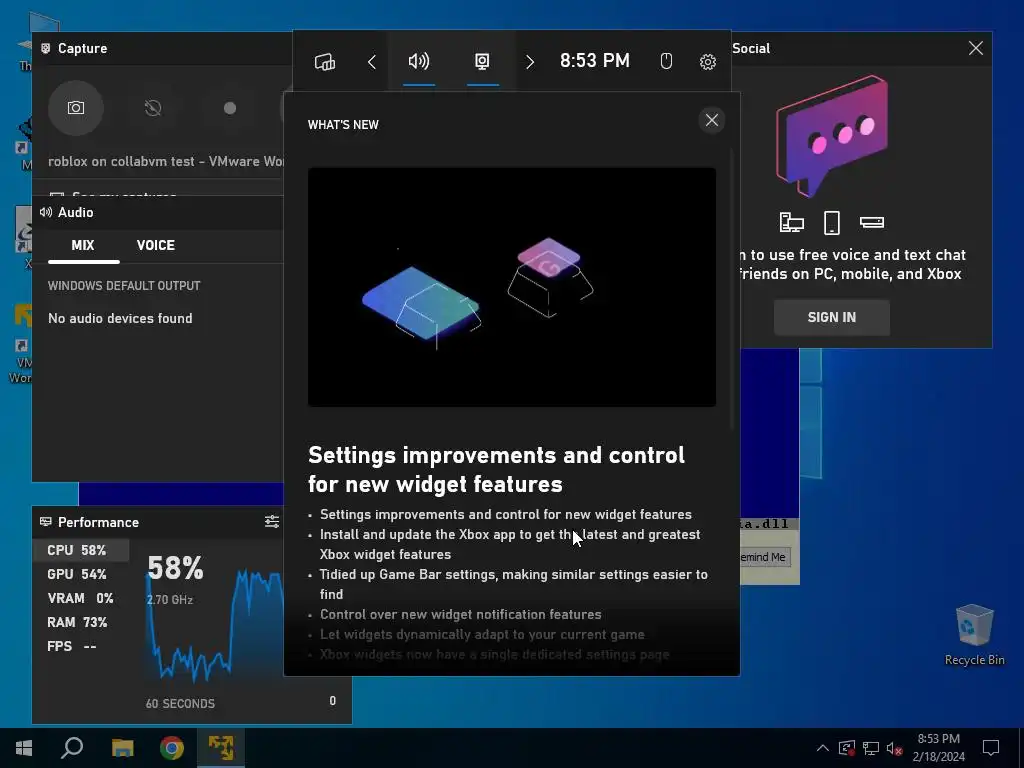
Task: Switch to the VOICE tab in Audio
Action: [x=155, y=246]
